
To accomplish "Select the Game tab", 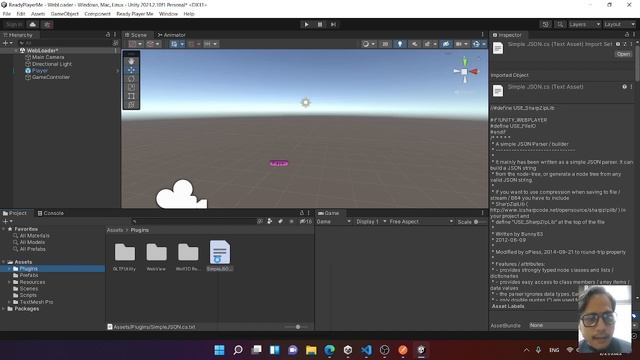I will (329, 213).
